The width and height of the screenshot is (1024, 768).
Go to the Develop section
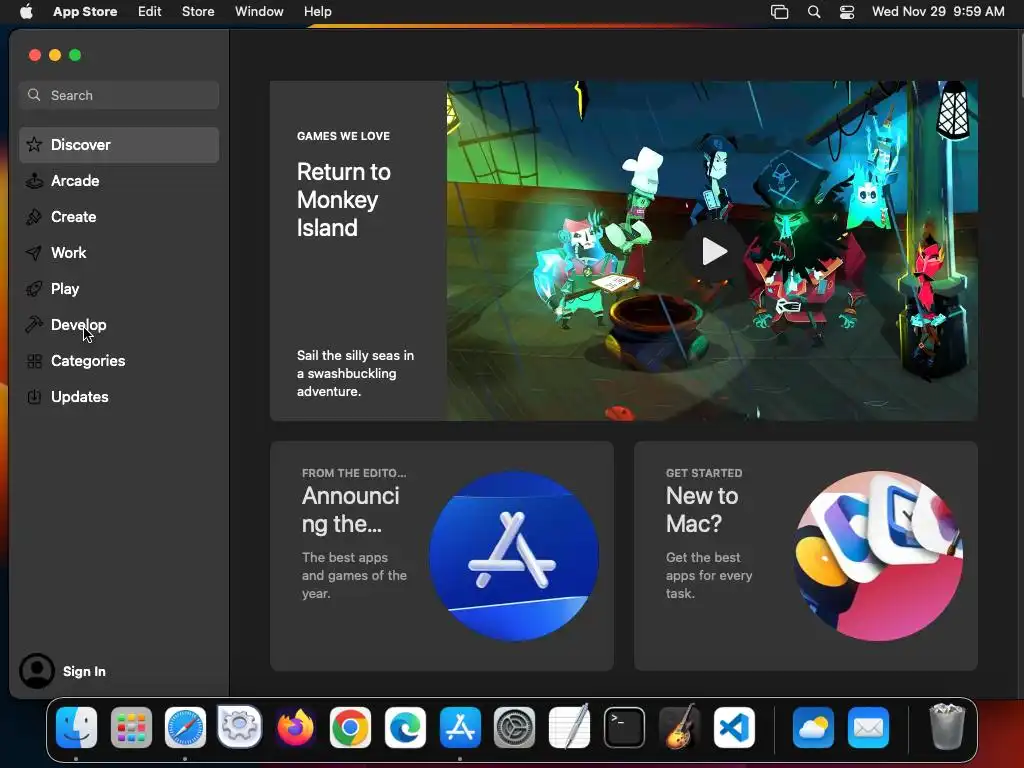pyautogui.click(x=119, y=325)
